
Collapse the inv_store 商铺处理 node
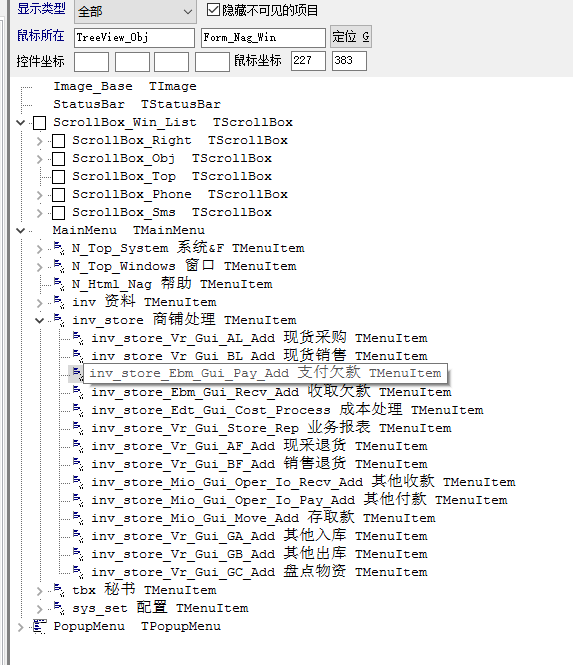(x=39, y=320)
